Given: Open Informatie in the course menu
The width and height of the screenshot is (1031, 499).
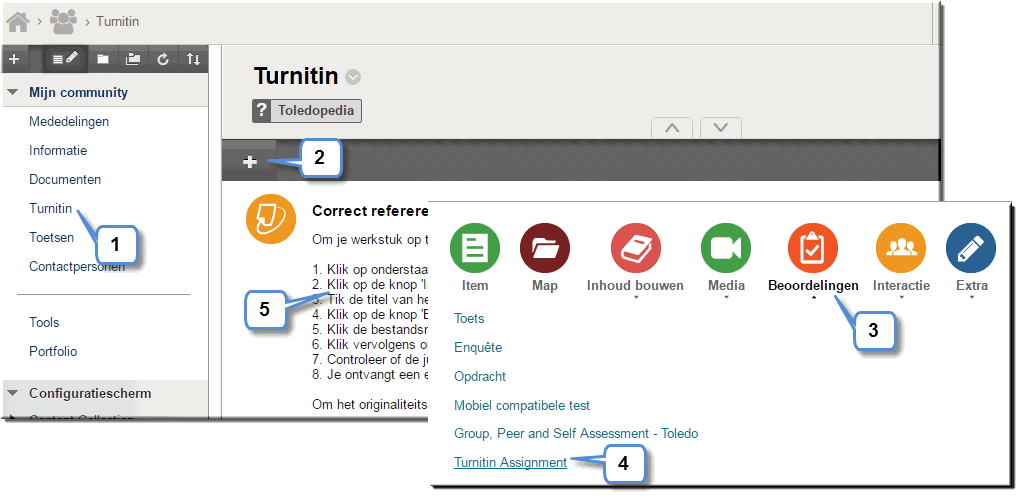Looking at the screenshot, I should [x=58, y=151].
